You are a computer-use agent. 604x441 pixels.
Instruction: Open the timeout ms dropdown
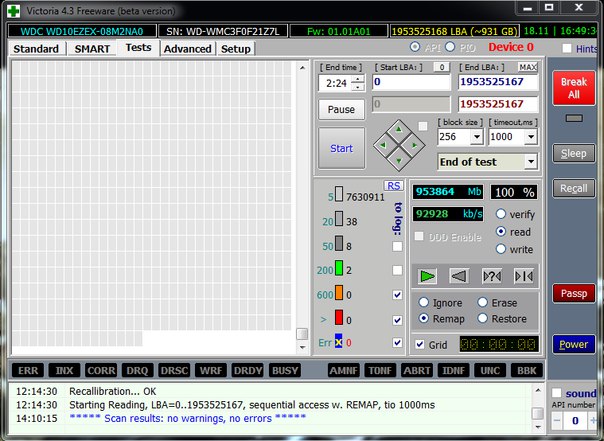(x=531, y=137)
